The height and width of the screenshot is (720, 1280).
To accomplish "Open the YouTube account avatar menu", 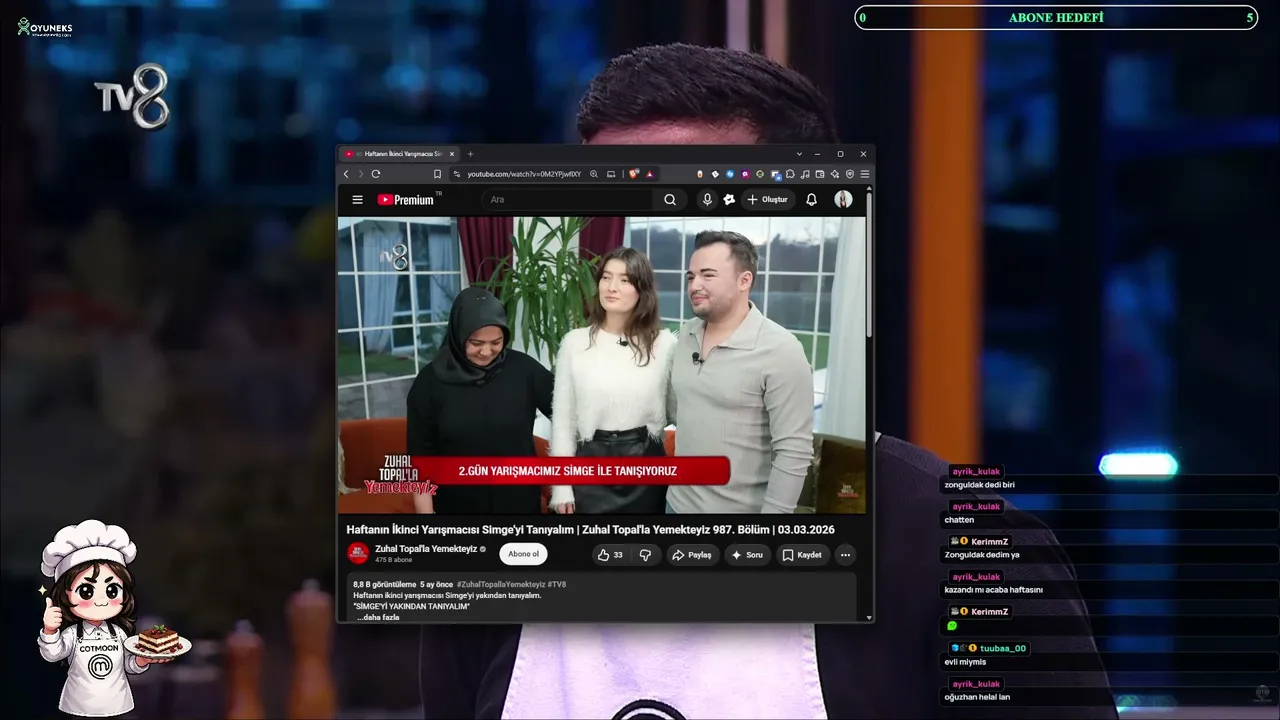I will [843, 200].
